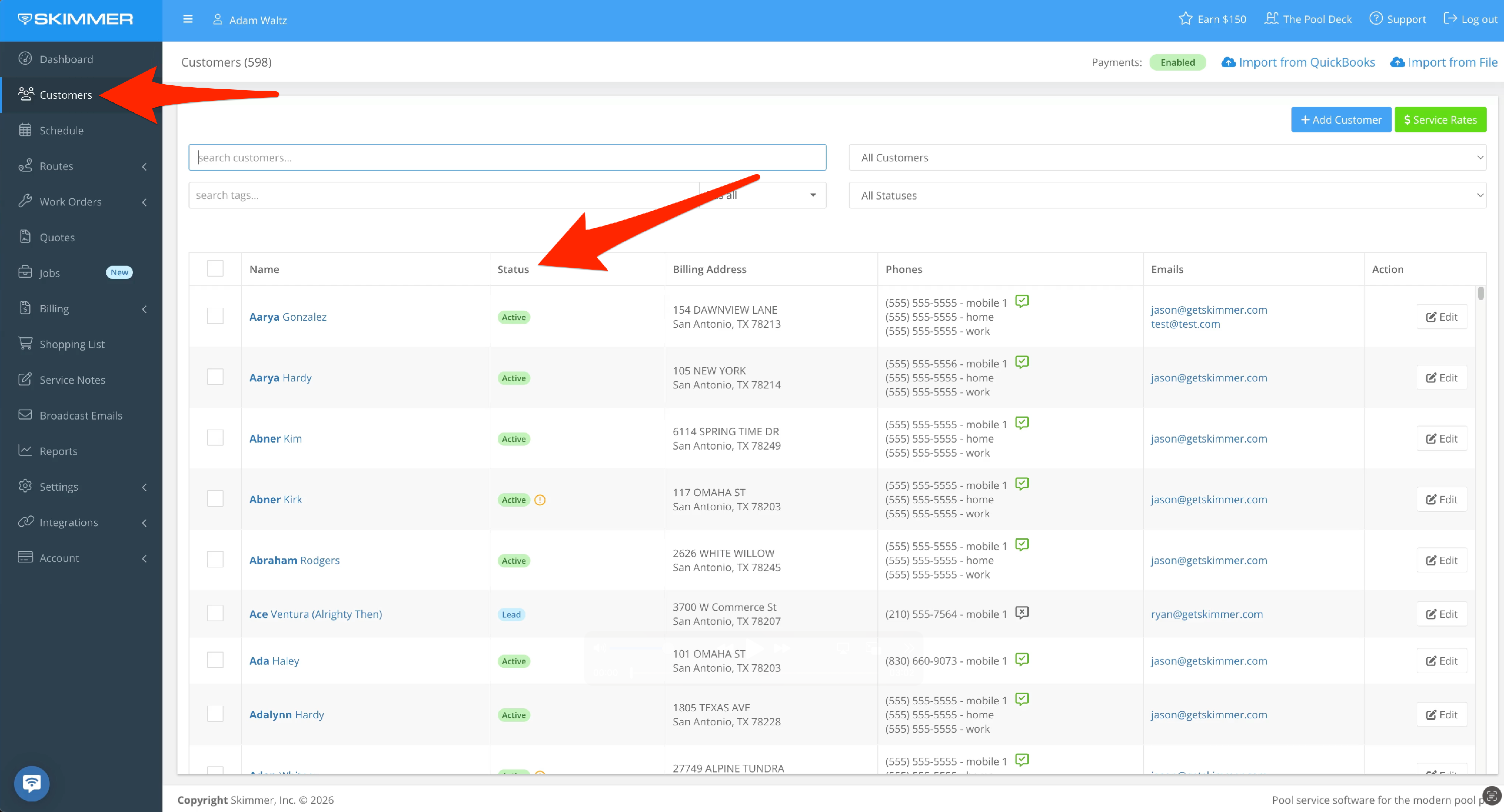Go to Broadcast Emails in sidebar
The height and width of the screenshot is (812, 1504).
[x=81, y=416]
